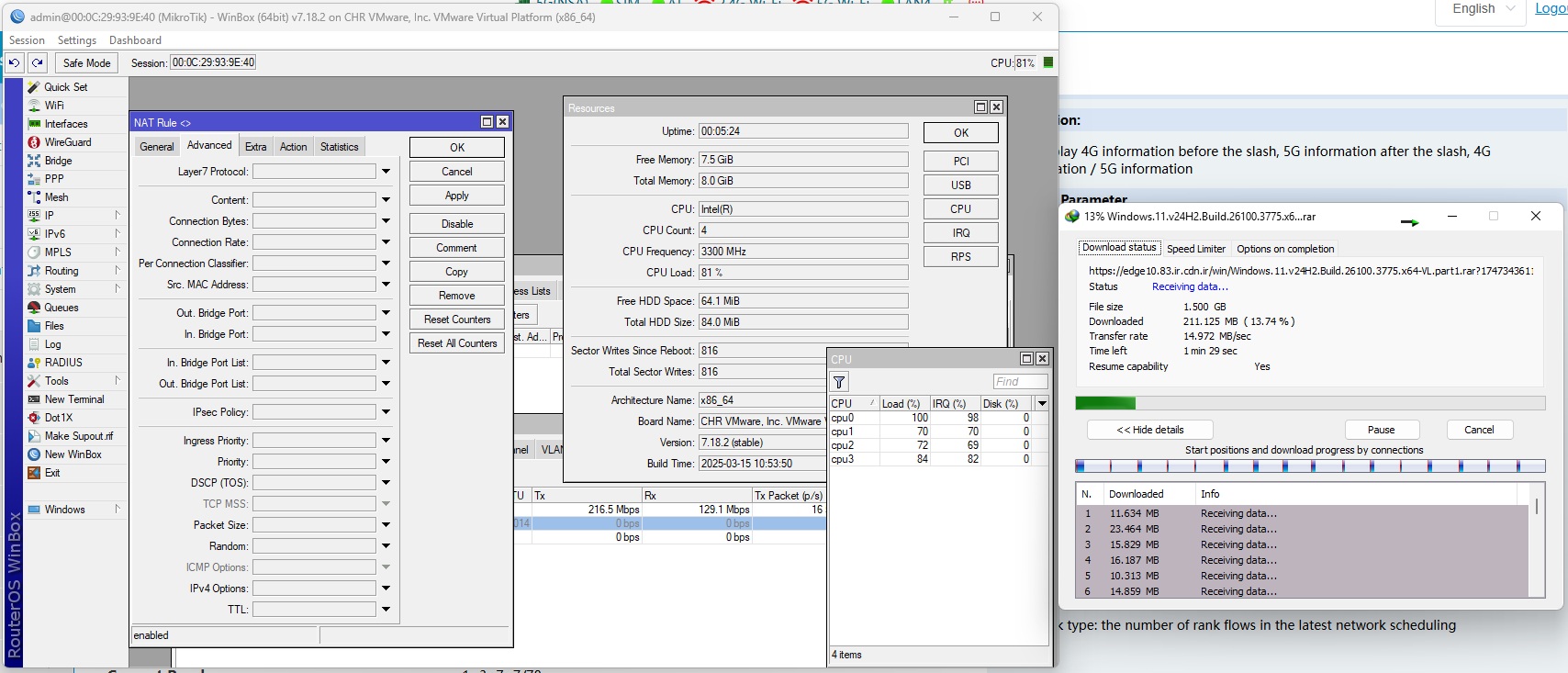The image size is (1568, 673).
Task: Expand the Content field arrow
Action: tap(386, 200)
